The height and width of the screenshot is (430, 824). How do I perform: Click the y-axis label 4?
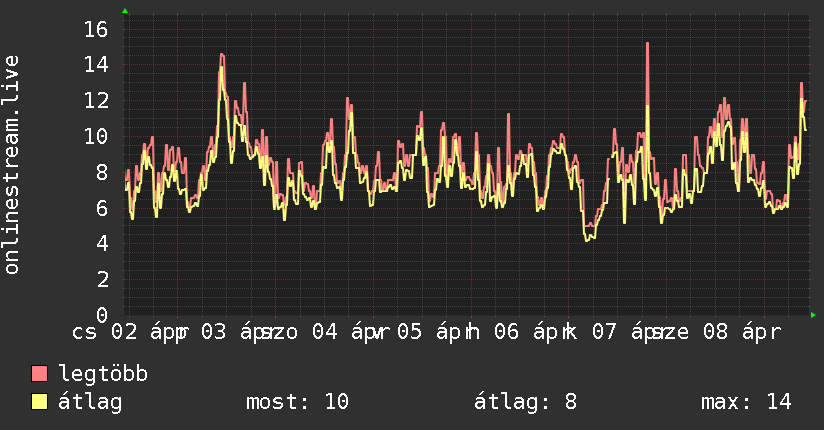point(102,243)
